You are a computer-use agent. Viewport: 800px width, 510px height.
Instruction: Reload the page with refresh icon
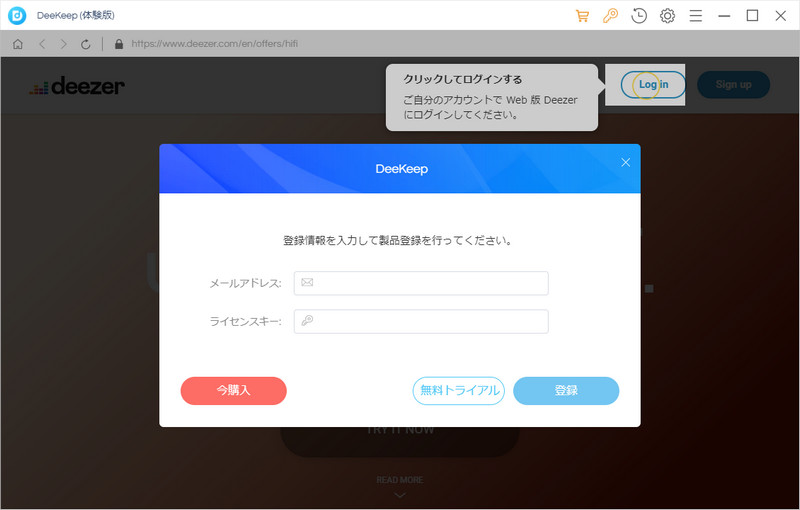(85, 44)
